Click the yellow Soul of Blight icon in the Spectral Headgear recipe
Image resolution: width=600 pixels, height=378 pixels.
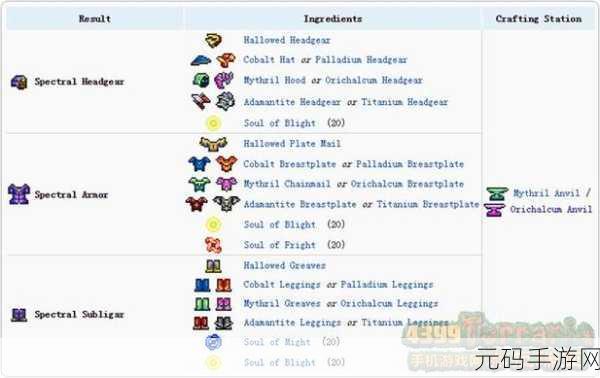coord(213,123)
